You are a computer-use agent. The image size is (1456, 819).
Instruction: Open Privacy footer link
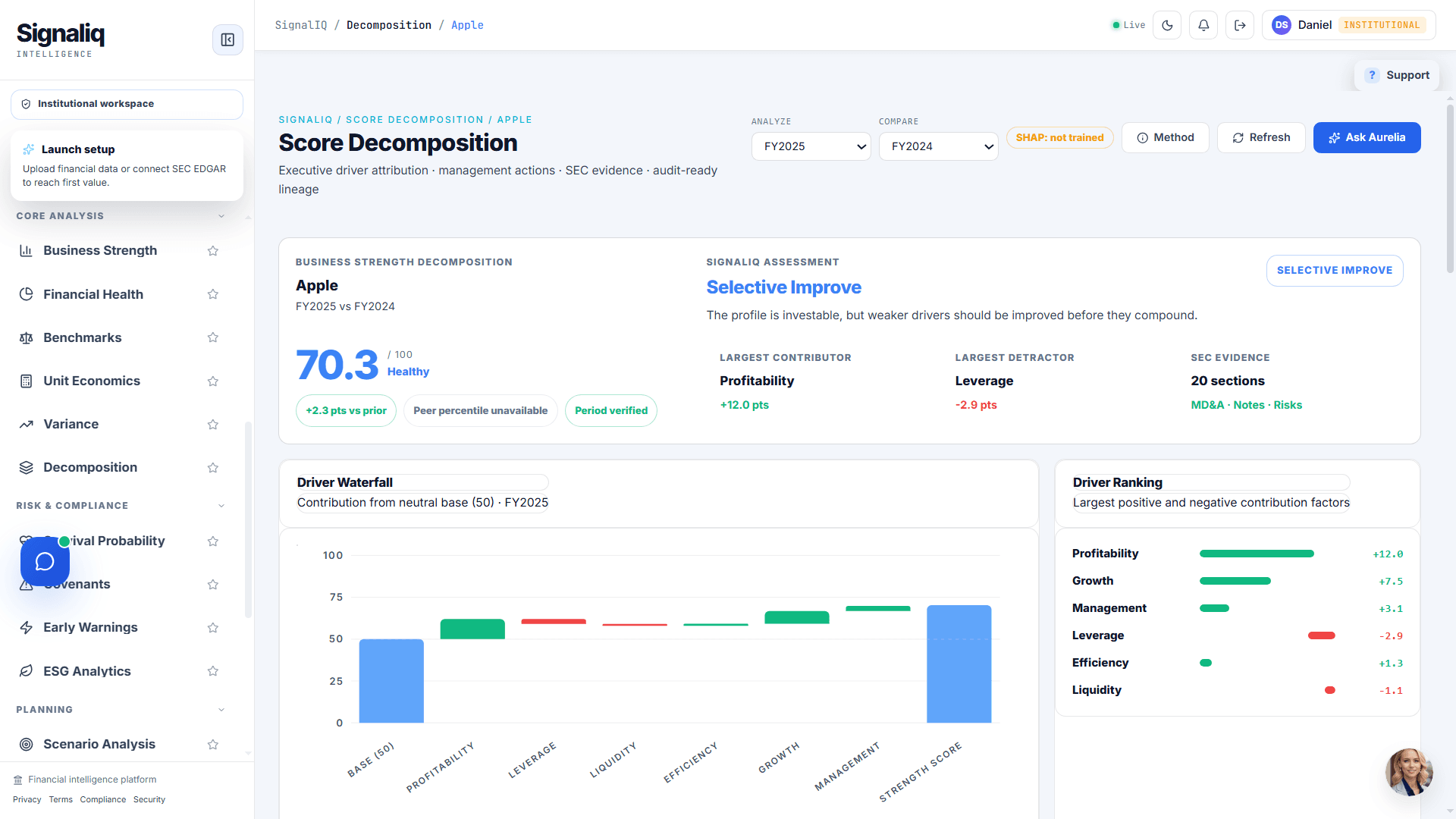[27, 799]
